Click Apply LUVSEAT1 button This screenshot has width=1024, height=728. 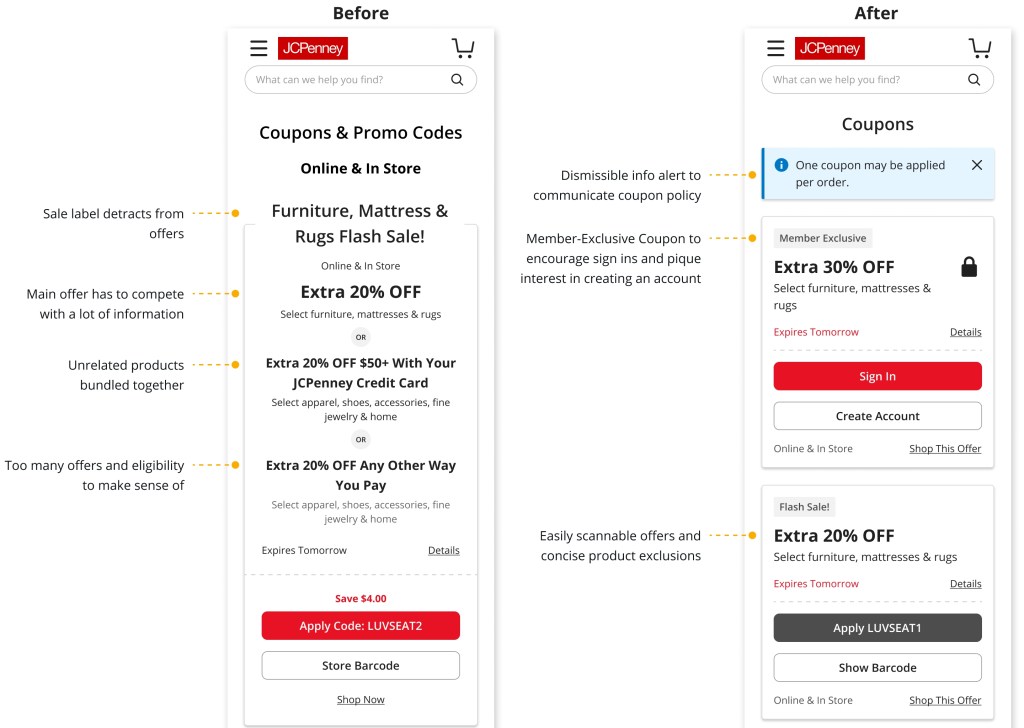877,628
